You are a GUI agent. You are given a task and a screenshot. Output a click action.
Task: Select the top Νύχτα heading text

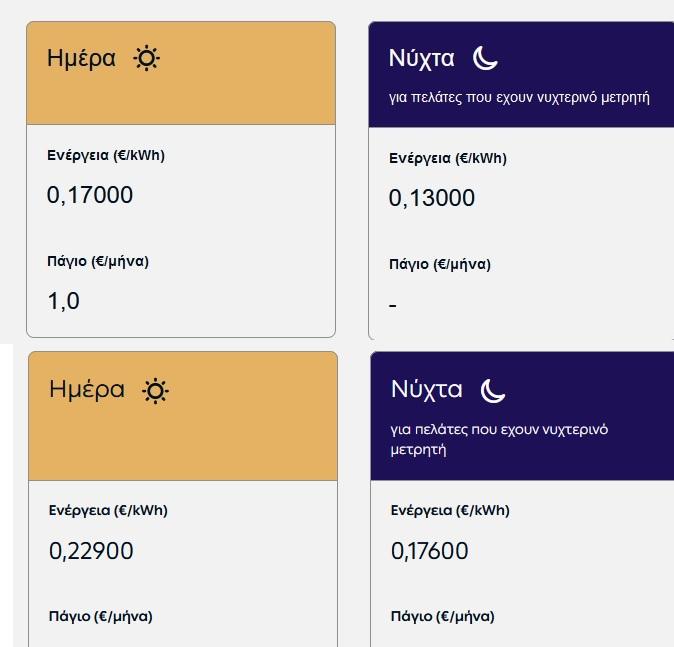421,58
